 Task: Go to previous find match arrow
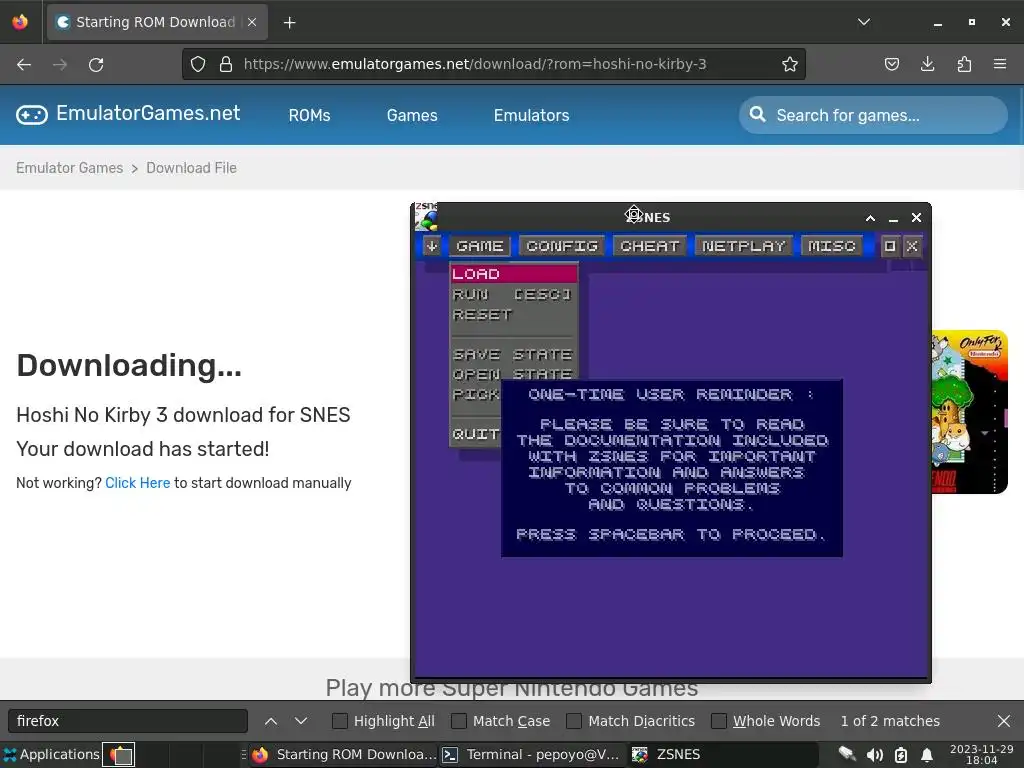(271, 721)
